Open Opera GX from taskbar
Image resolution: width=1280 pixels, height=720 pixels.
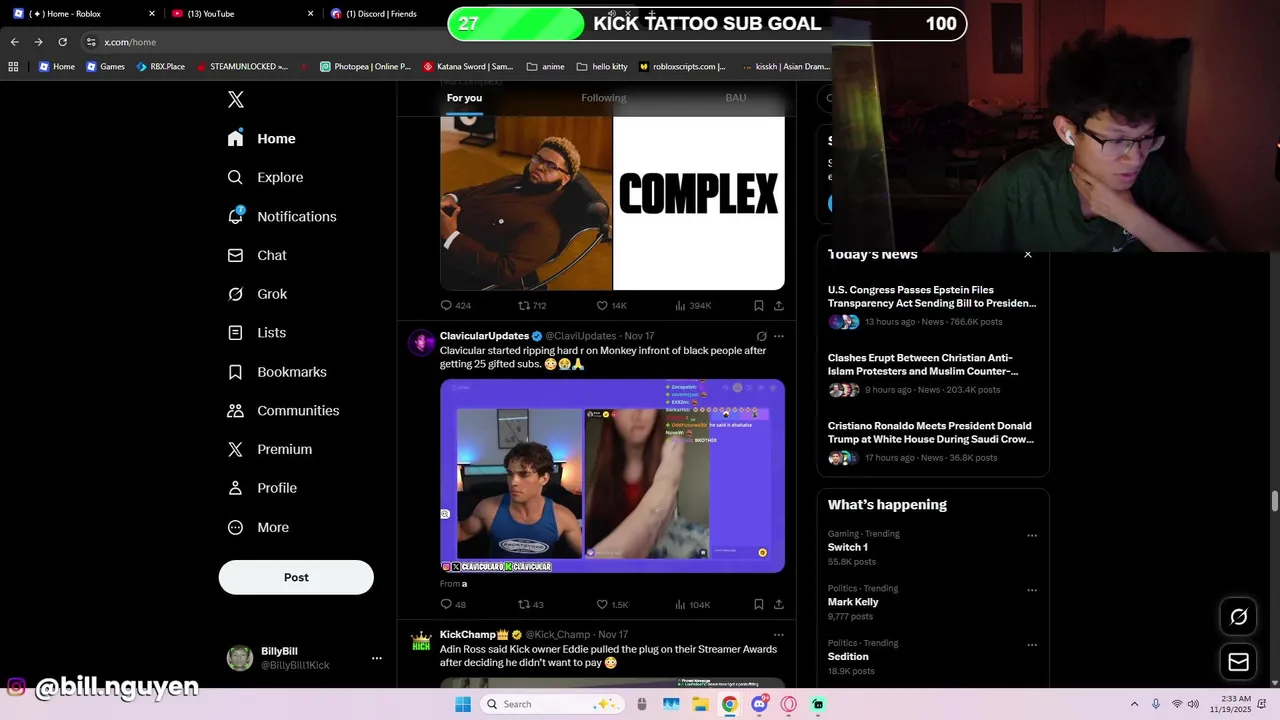(789, 704)
